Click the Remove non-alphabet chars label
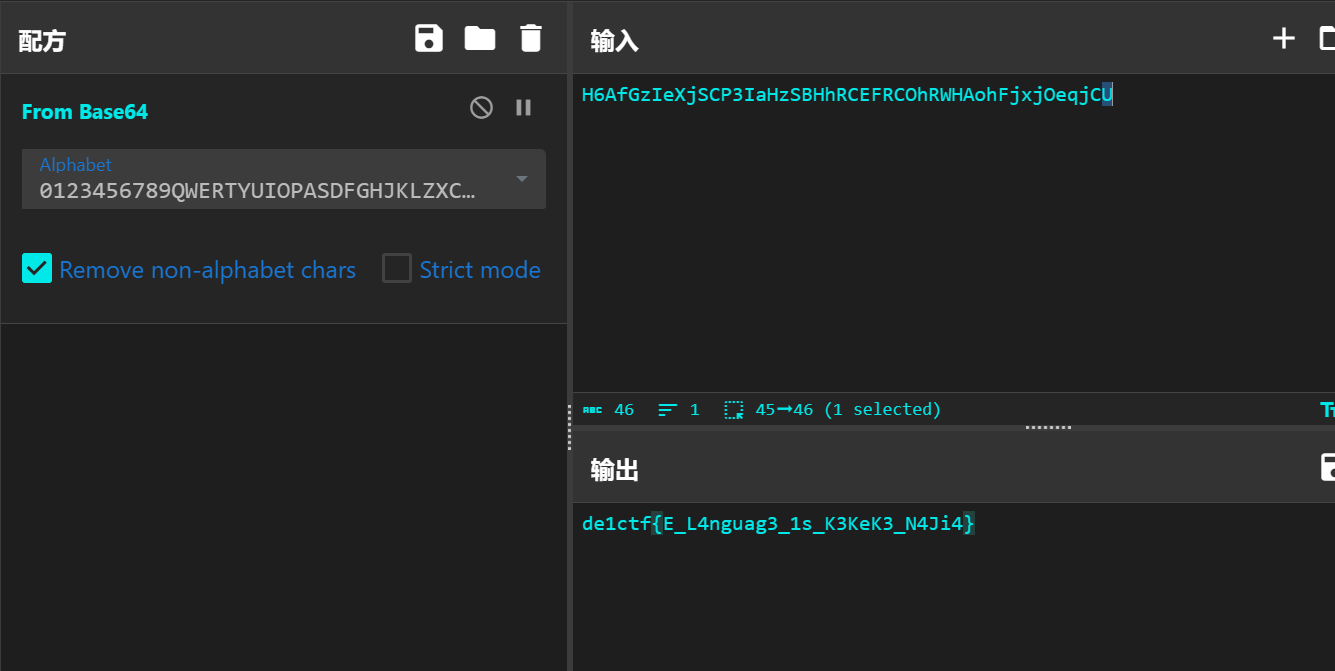Viewport: 1335px width, 671px height. [x=207, y=270]
